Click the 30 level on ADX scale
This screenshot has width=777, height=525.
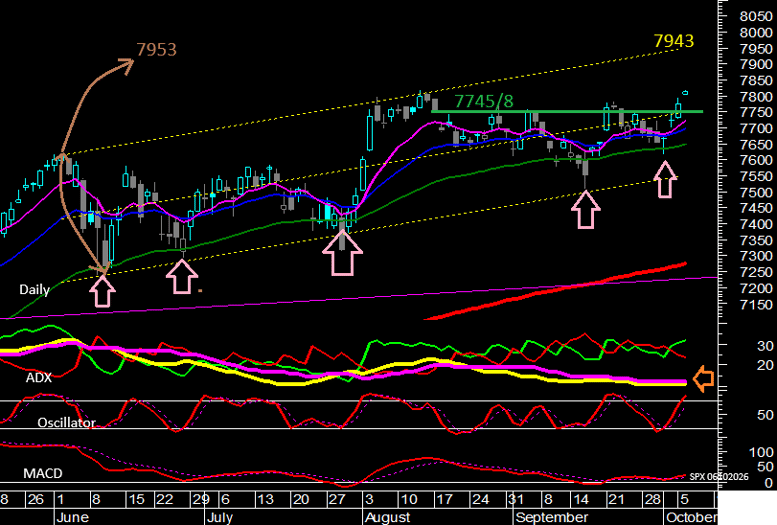click(765, 346)
